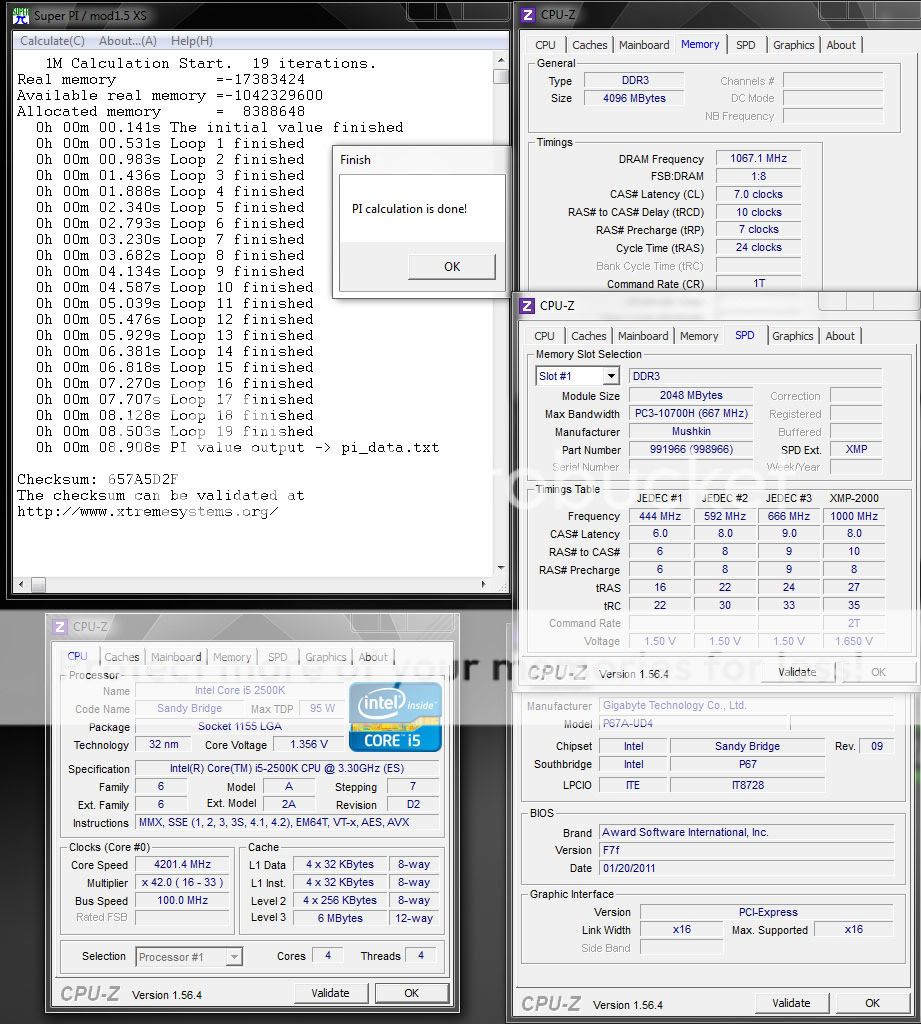Click the Manufacturer value Mushkin
This screenshot has width=921, height=1024.
pyautogui.click(x=691, y=431)
